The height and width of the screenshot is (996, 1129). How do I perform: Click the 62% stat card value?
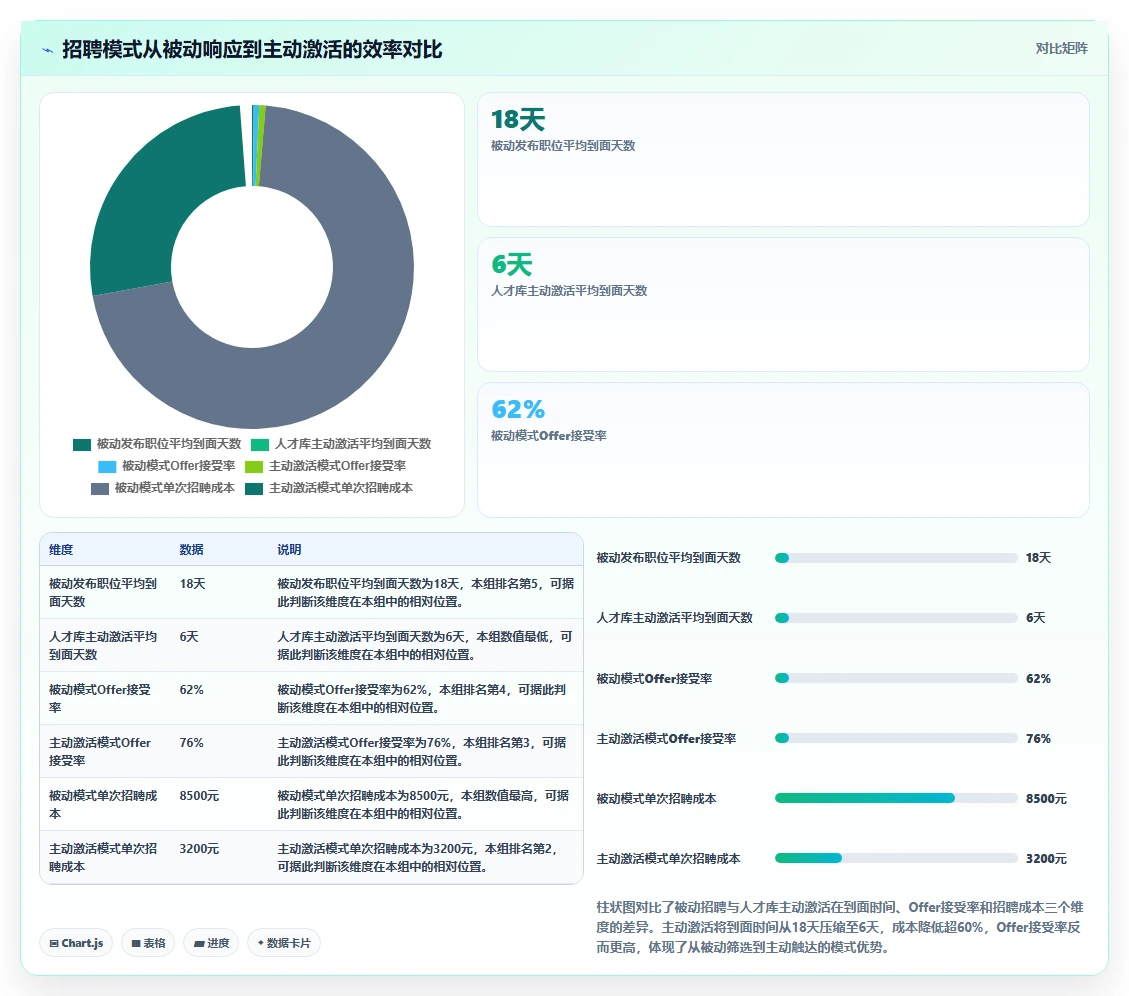pos(518,409)
